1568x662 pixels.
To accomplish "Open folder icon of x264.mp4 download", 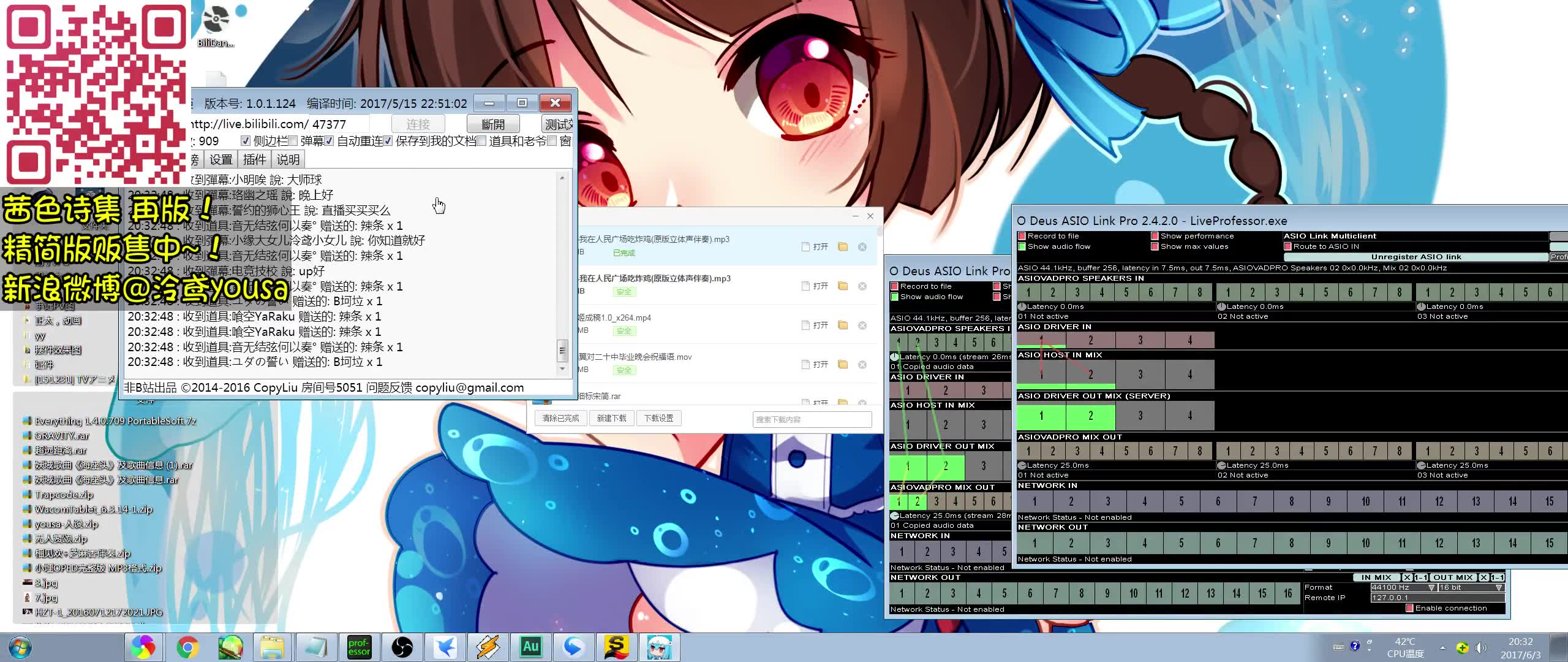I will 843,325.
